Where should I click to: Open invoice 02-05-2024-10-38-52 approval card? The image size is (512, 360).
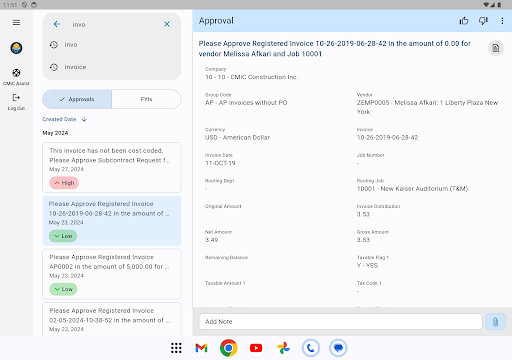[x=112, y=319]
